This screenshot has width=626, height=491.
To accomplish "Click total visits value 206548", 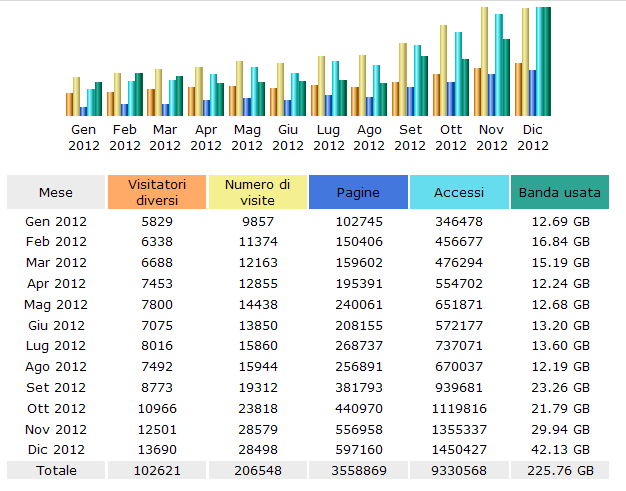I will [x=258, y=471].
